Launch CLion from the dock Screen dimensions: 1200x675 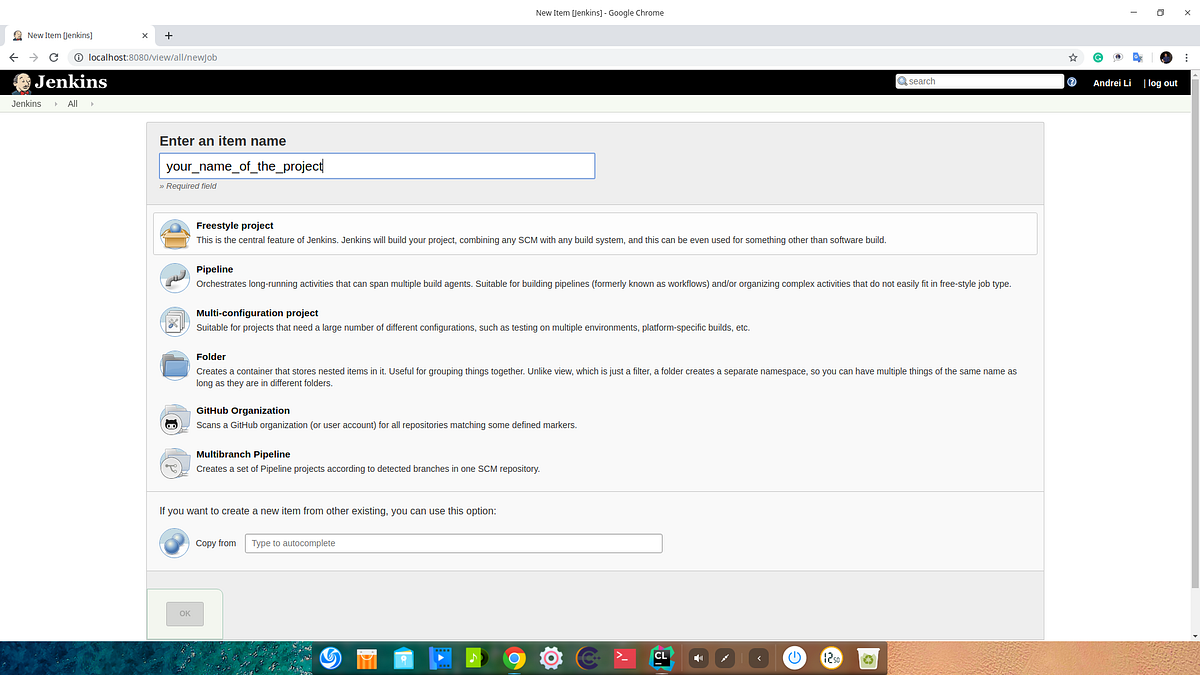tap(661, 658)
